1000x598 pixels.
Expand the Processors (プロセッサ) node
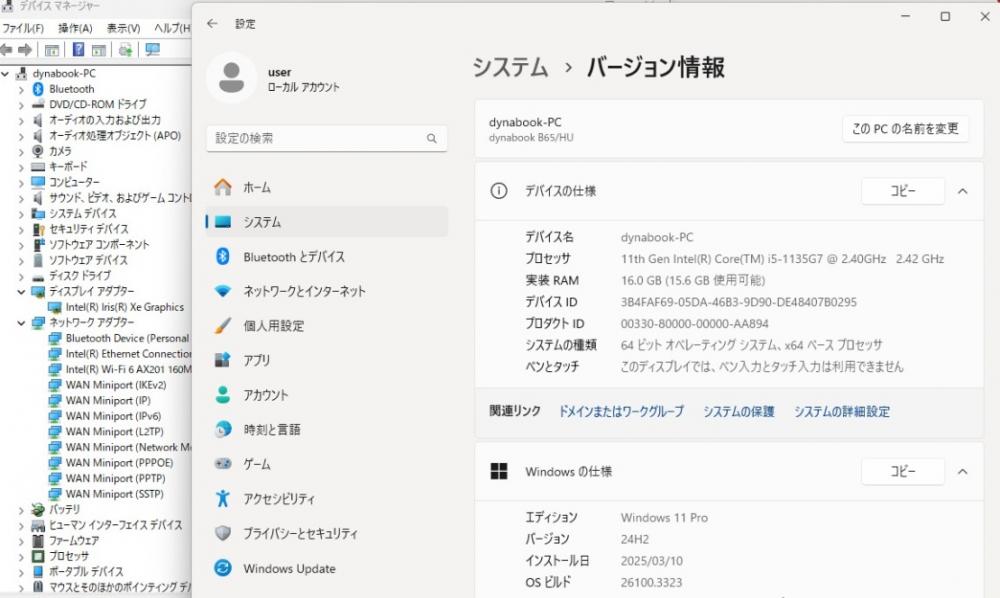point(21,557)
